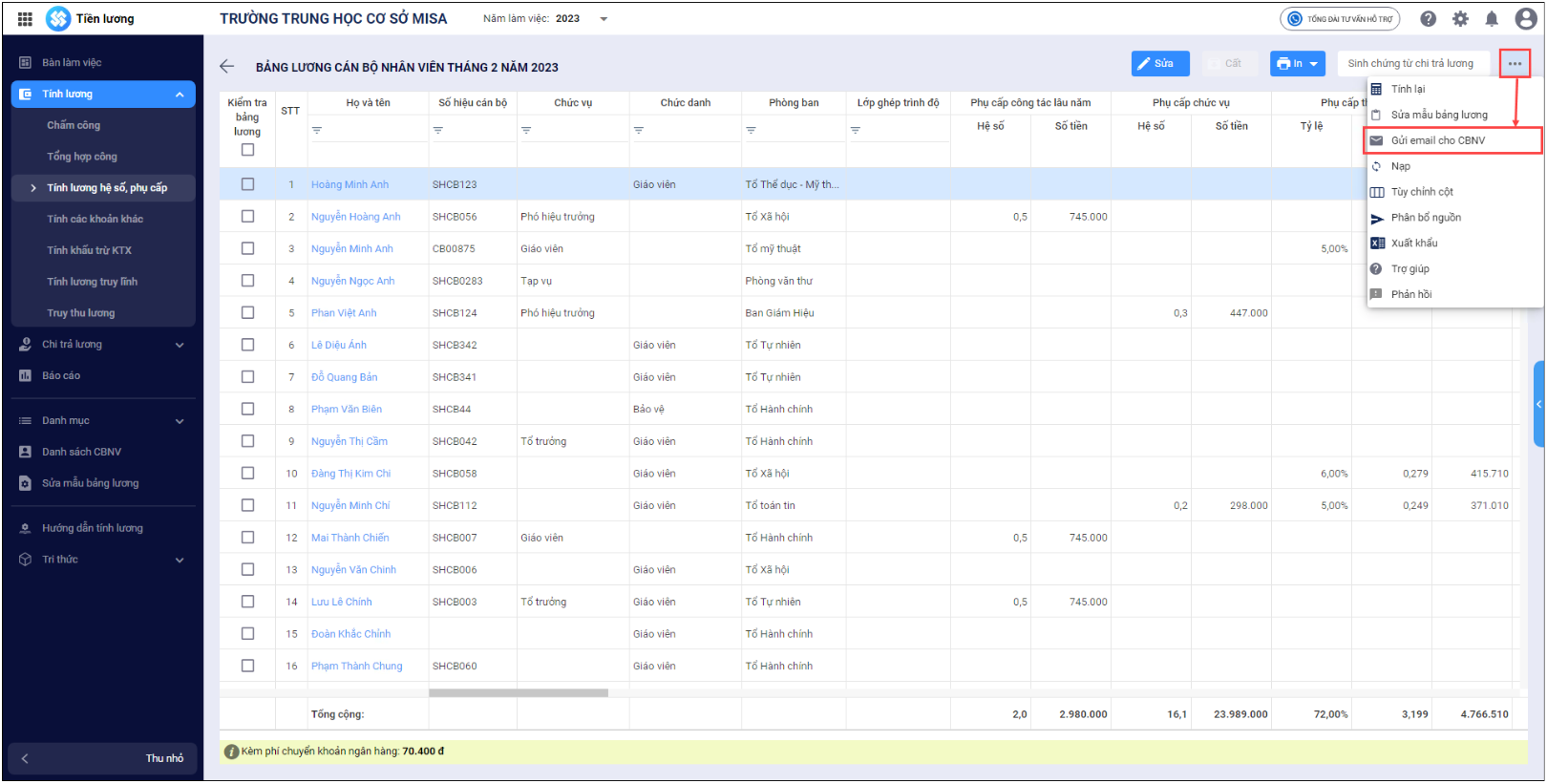
Task: Tick checkbox for Phạm Thành Chung
Action: point(248,666)
